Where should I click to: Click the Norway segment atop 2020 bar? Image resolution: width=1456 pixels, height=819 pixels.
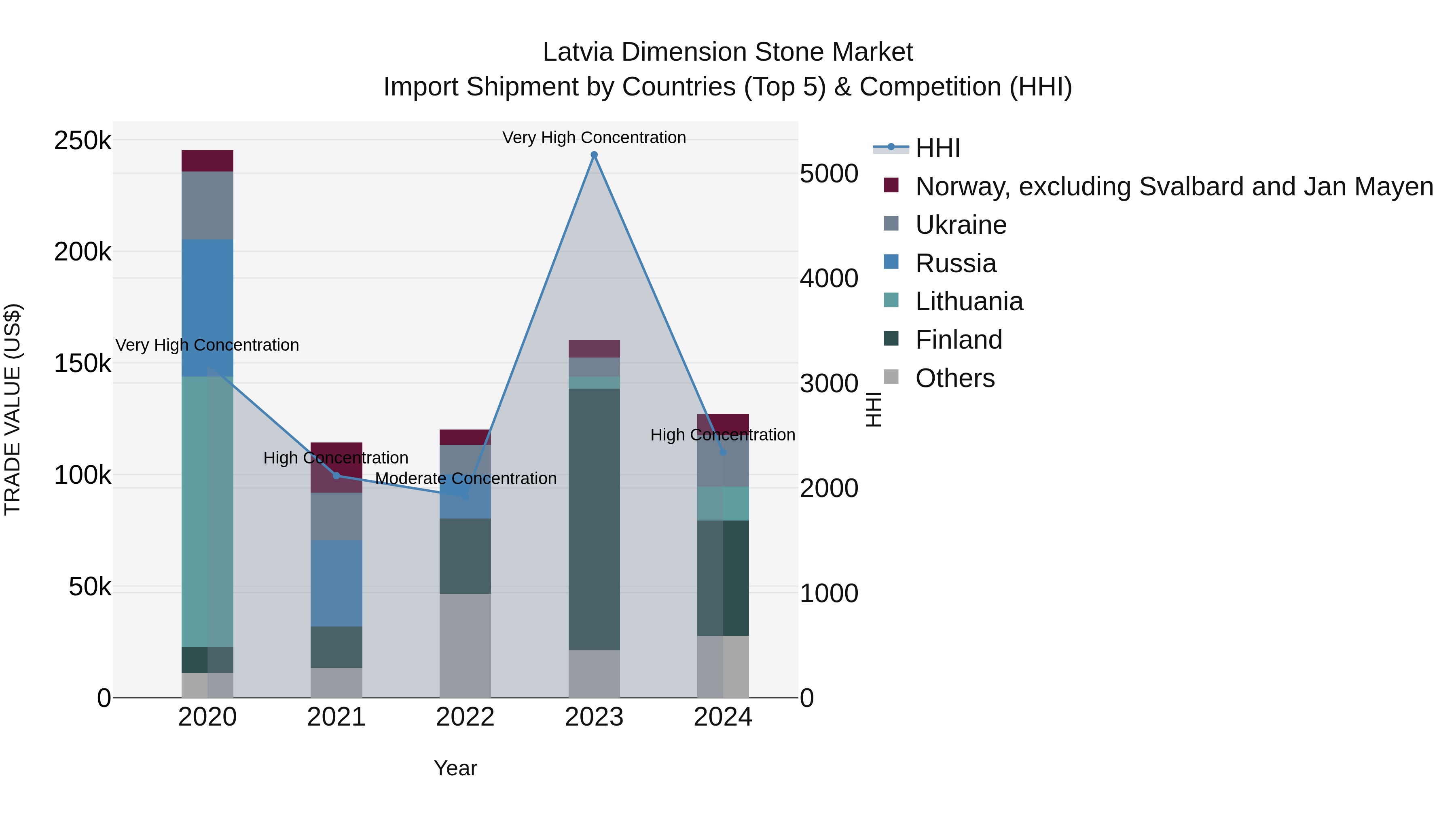(207, 161)
